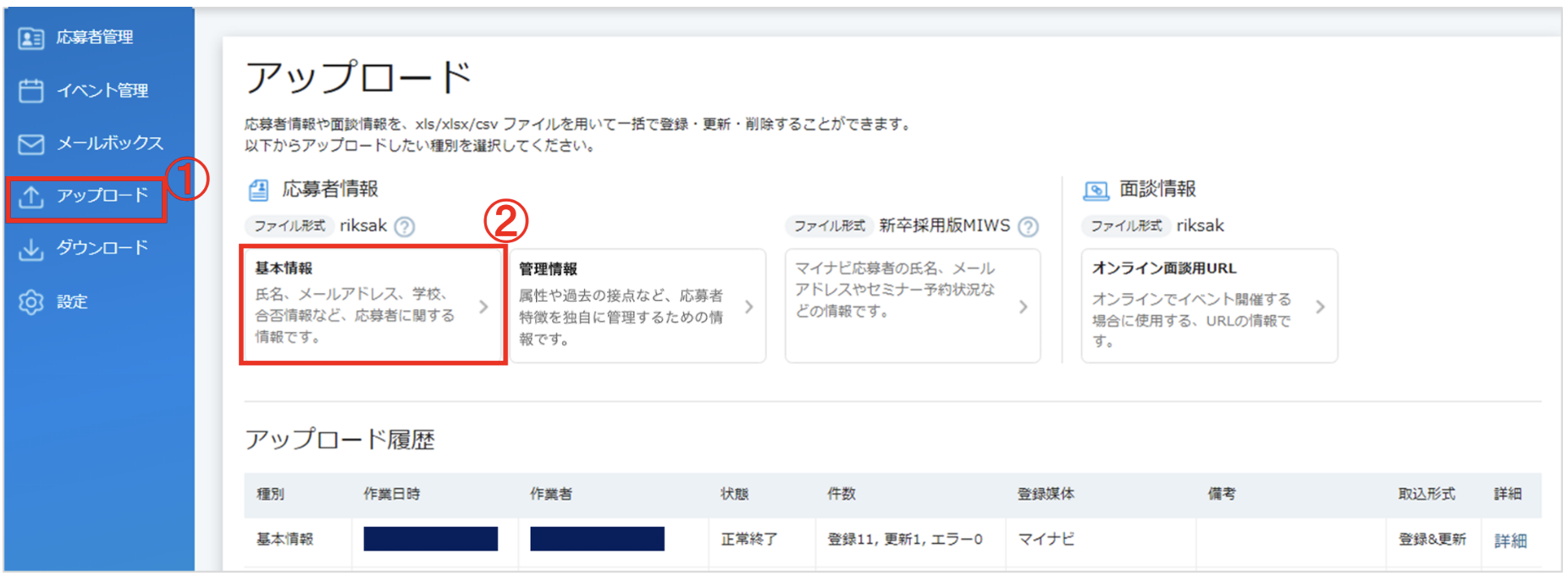Click the 面談情報 screen icon
This screenshot has width=1568, height=576.
[x=1096, y=191]
